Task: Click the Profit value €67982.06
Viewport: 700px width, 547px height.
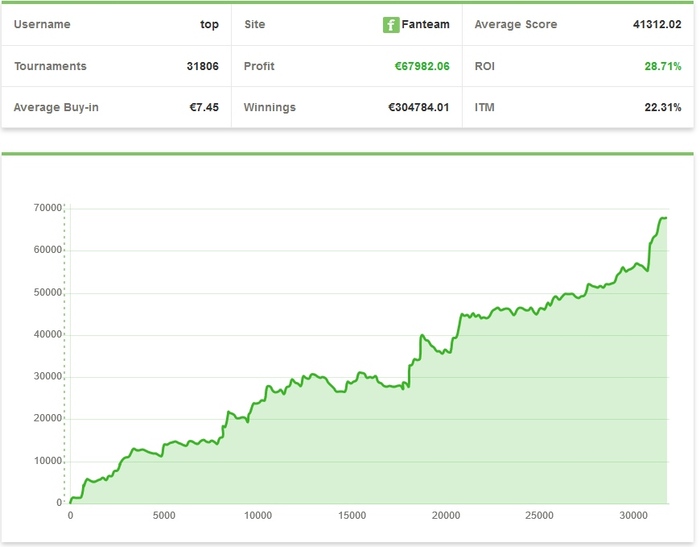Action: click(422, 66)
